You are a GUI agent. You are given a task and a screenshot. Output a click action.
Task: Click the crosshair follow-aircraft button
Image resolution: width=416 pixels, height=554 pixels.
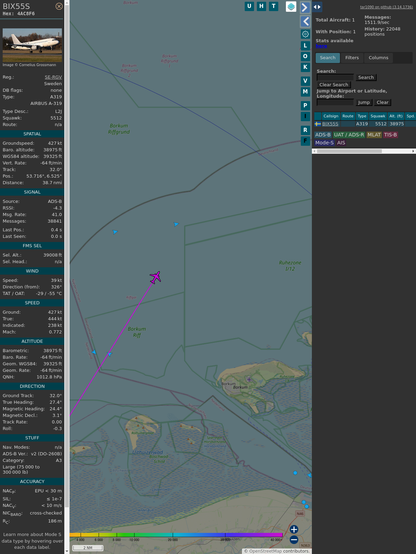pos(305,34)
